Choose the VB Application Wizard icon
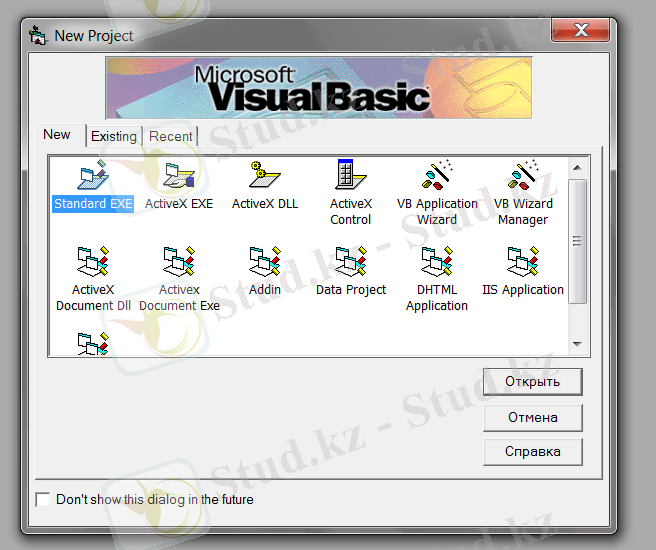 tap(437, 174)
